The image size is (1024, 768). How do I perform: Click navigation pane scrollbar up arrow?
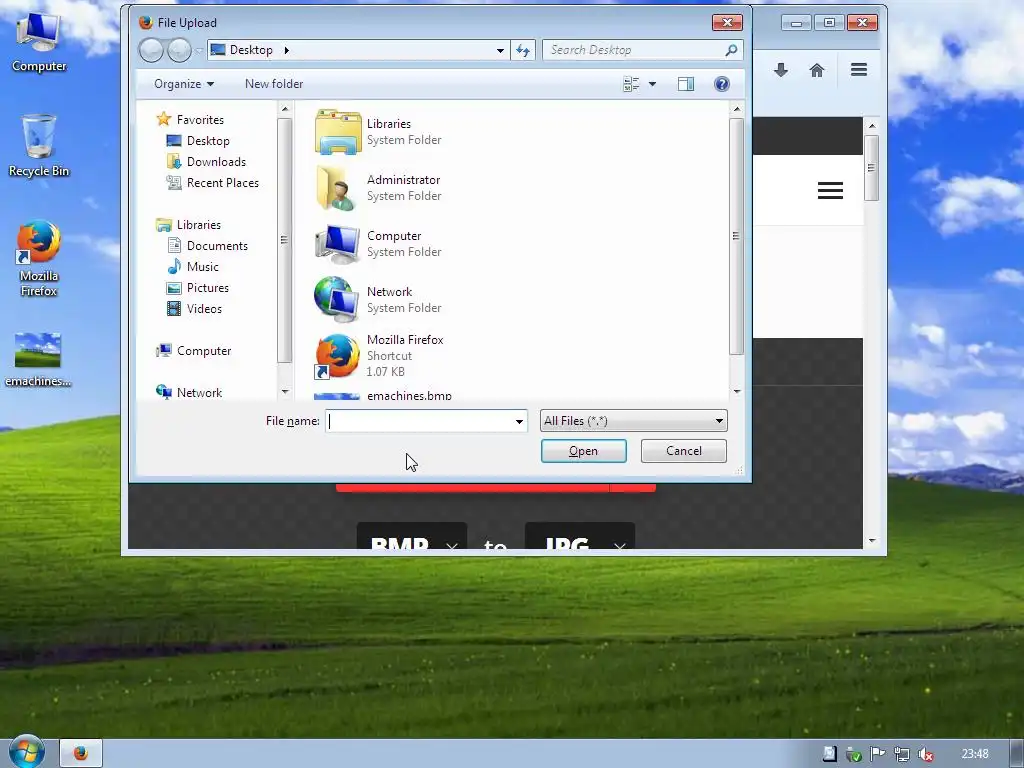click(284, 109)
